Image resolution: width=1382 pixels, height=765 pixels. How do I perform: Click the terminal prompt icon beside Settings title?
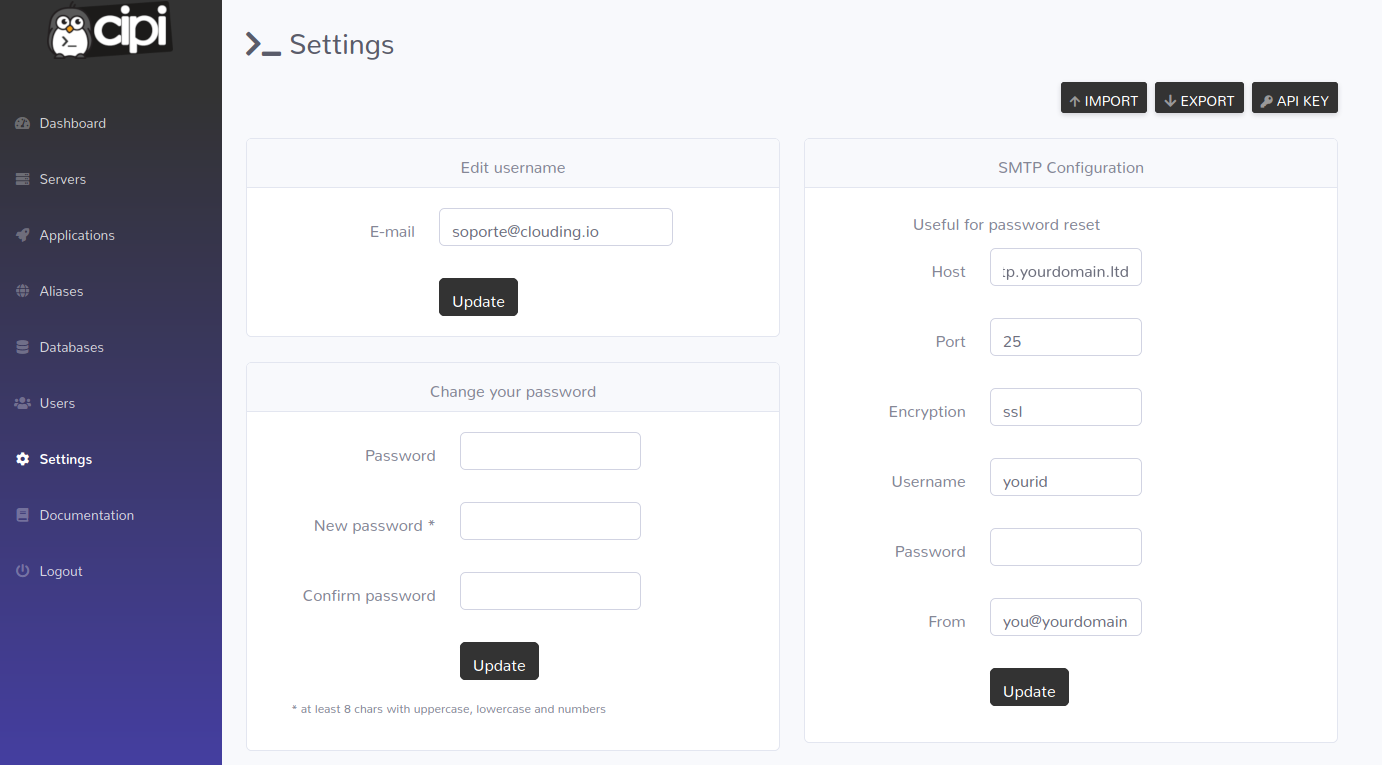pos(263,45)
